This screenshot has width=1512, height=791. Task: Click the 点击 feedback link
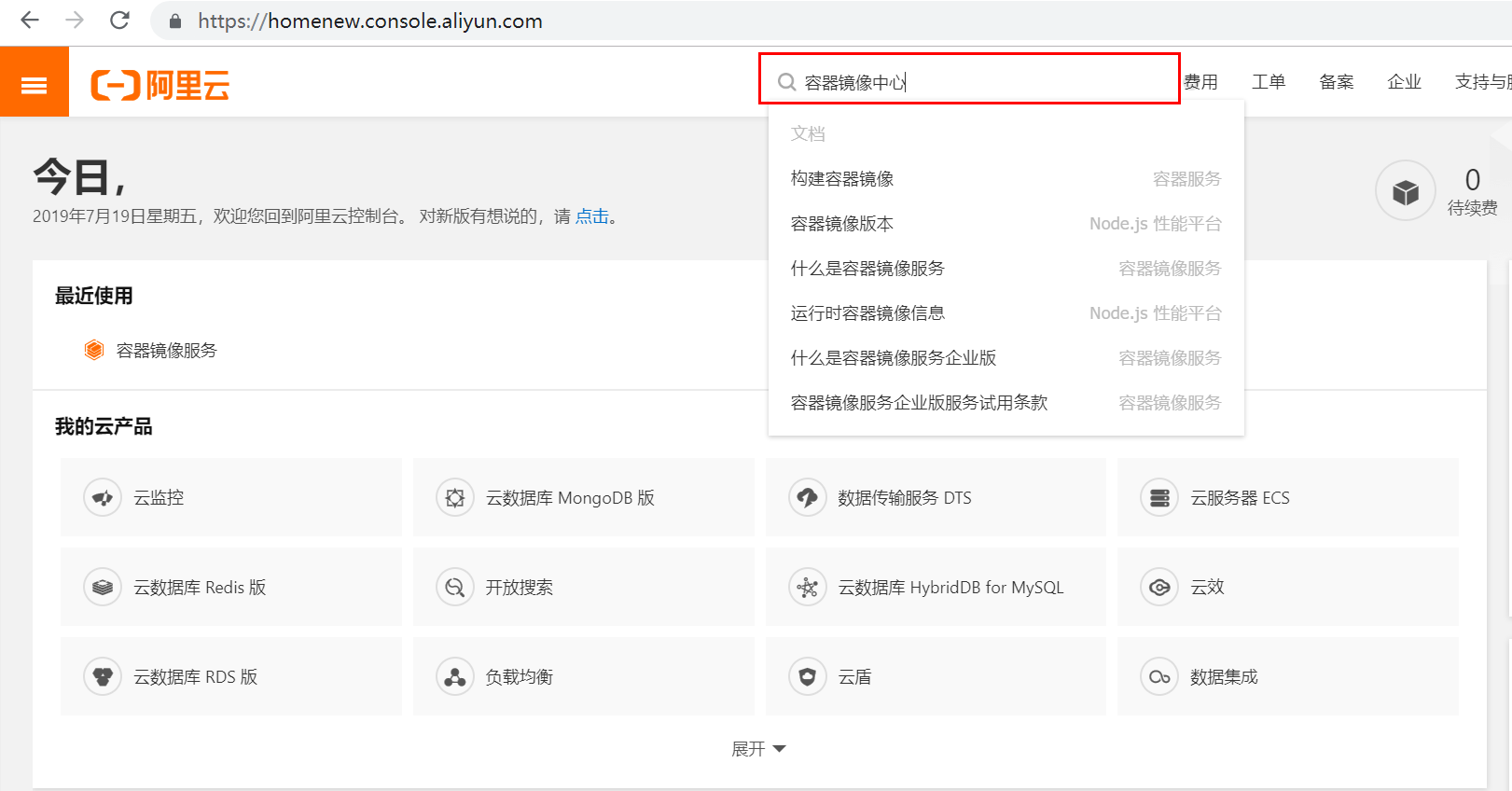(591, 216)
